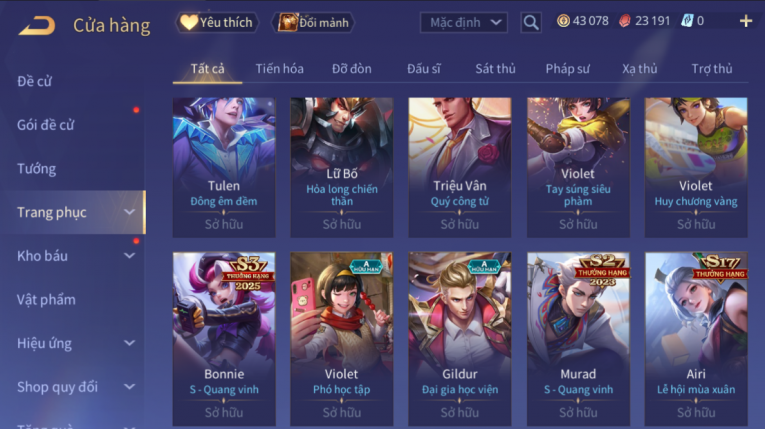
Task: Expand the Shop quy đổi section
Action: click(x=76, y=387)
